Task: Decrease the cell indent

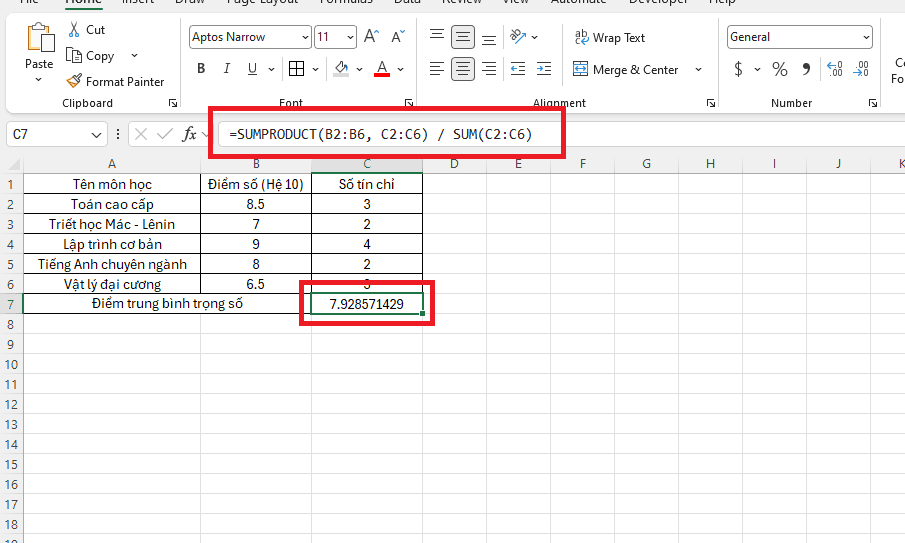Action: pyautogui.click(x=518, y=69)
